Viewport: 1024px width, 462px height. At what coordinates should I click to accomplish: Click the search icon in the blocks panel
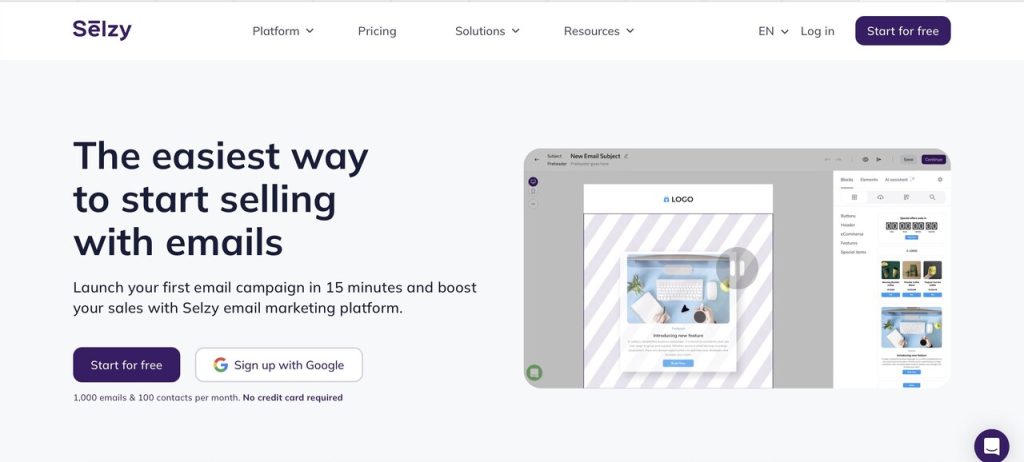(x=932, y=197)
